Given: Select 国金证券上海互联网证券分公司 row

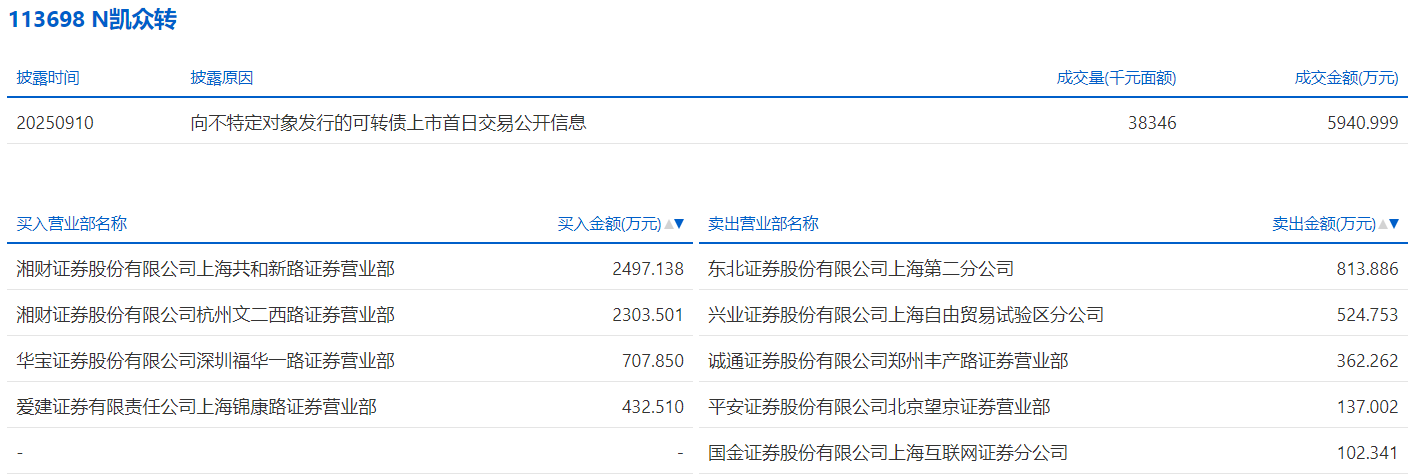Looking at the screenshot, I should point(1053,452).
